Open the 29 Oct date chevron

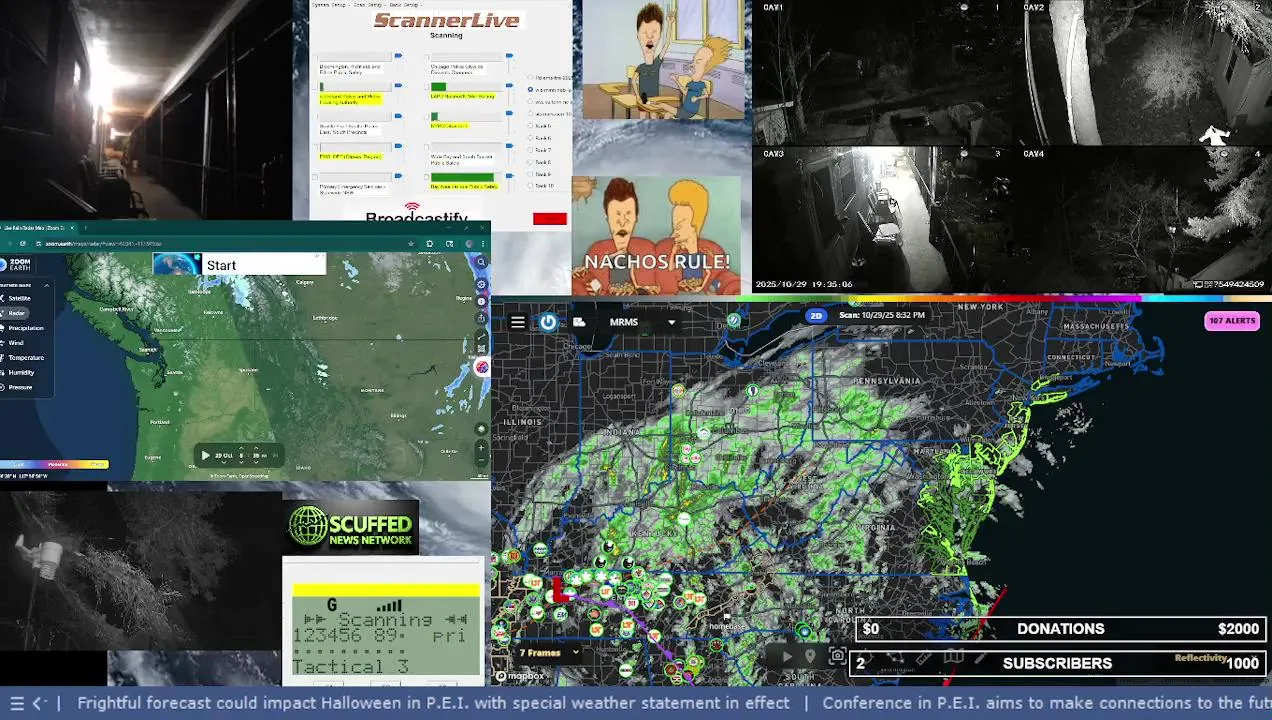tap(223, 463)
